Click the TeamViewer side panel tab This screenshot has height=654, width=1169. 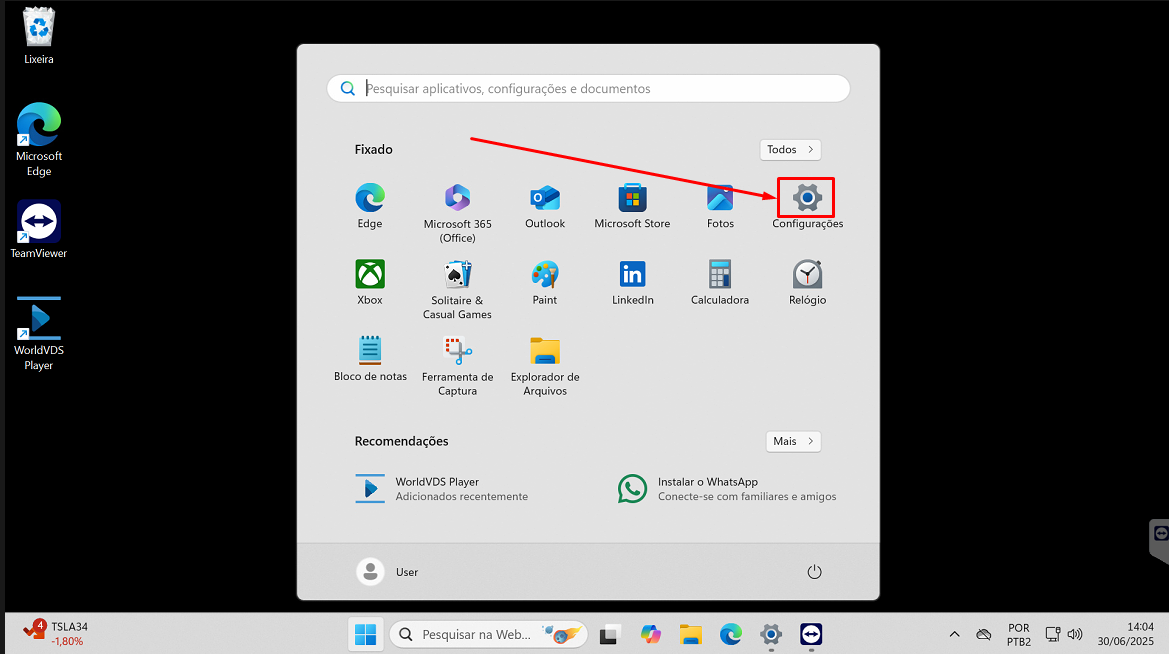click(1159, 541)
